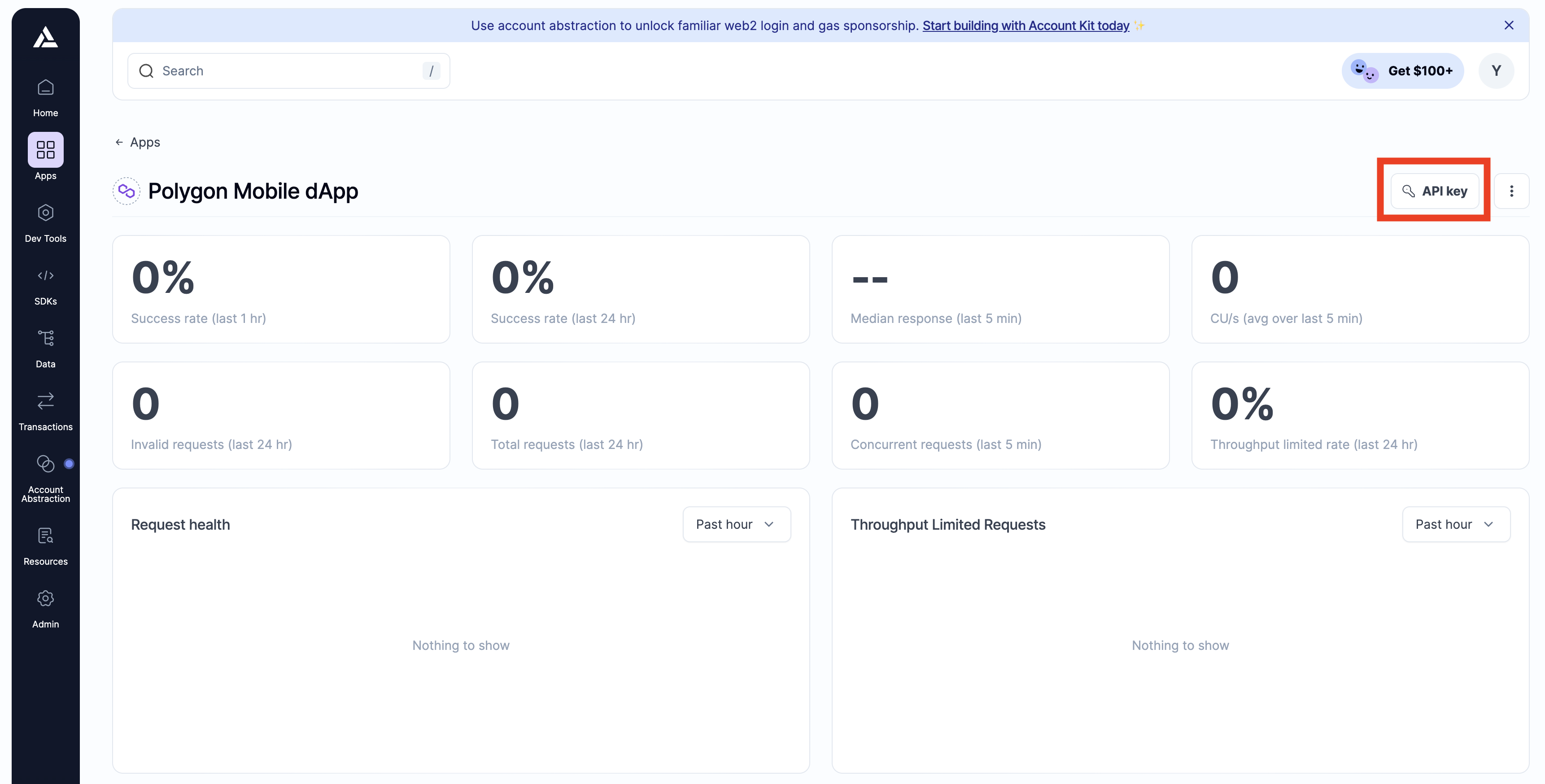The image size is (1545, 784).
Task: Click the Polygon Mobile dApp chain icon
Action: click(127, 191)
